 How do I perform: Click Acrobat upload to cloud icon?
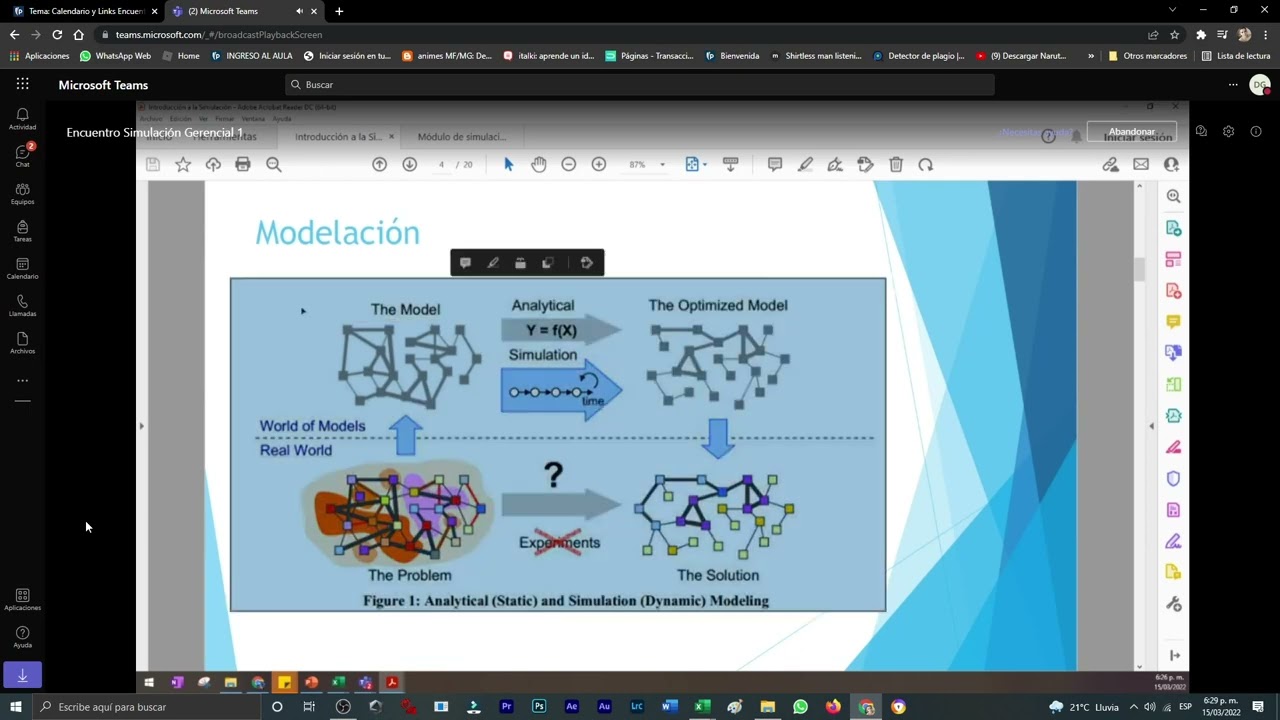coord(213,164)
